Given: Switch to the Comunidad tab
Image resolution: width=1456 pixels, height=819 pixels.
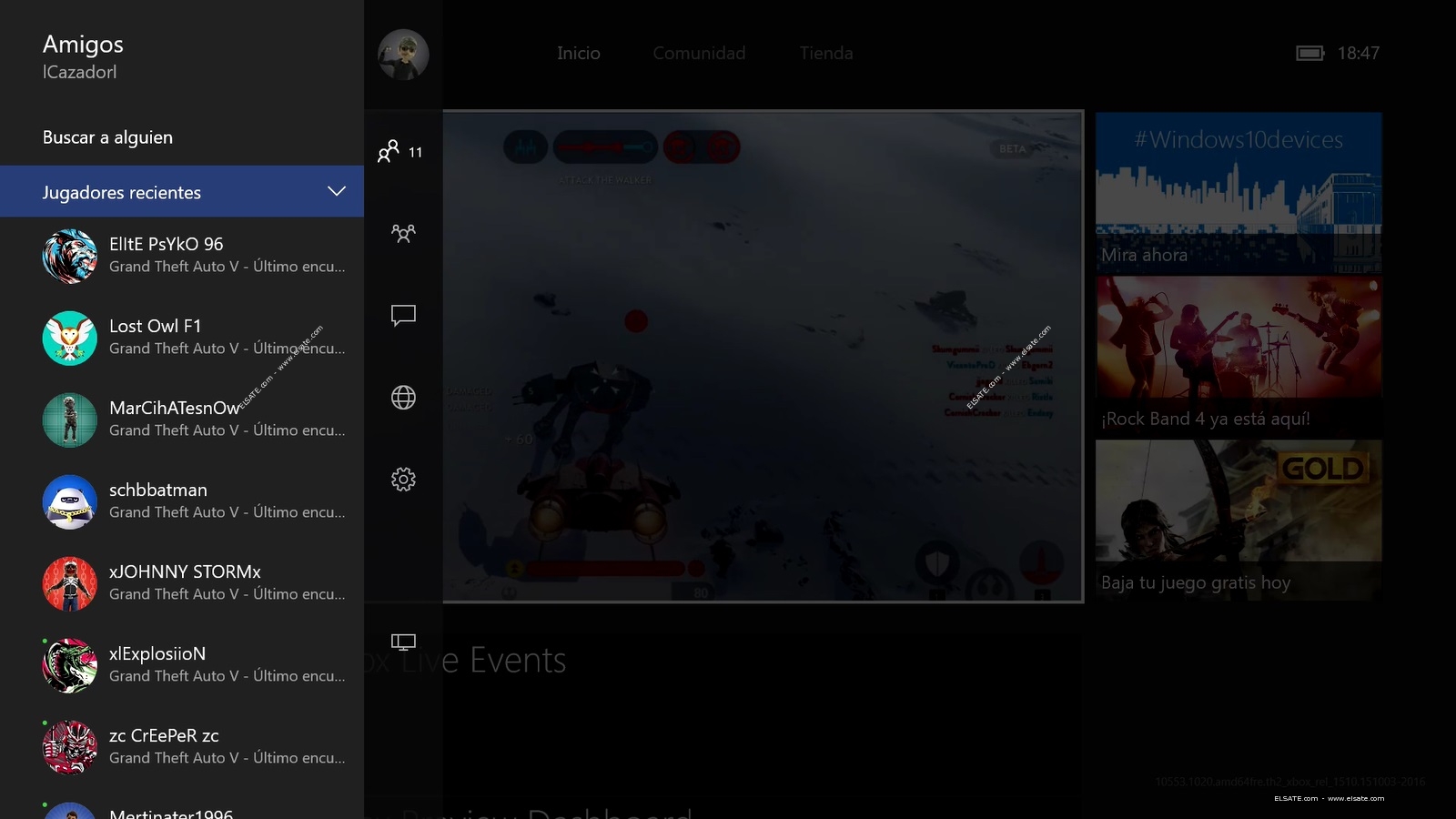Looking at the screenshot, I should (x=699, y=54).
